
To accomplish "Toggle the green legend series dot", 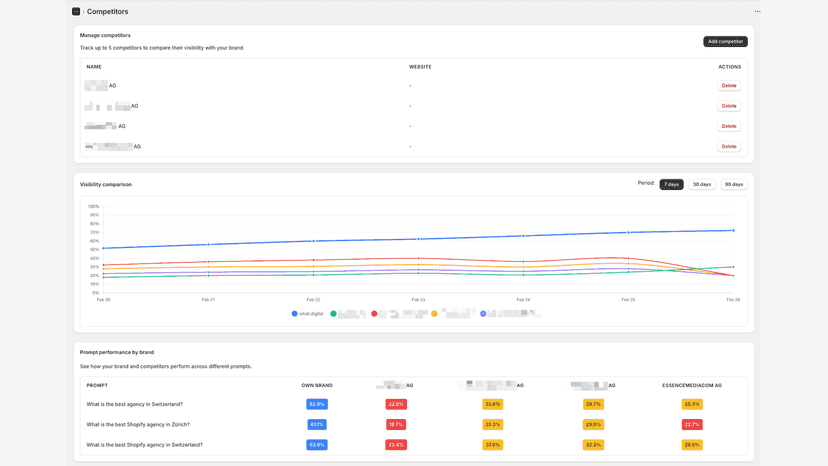I will 333,314.
